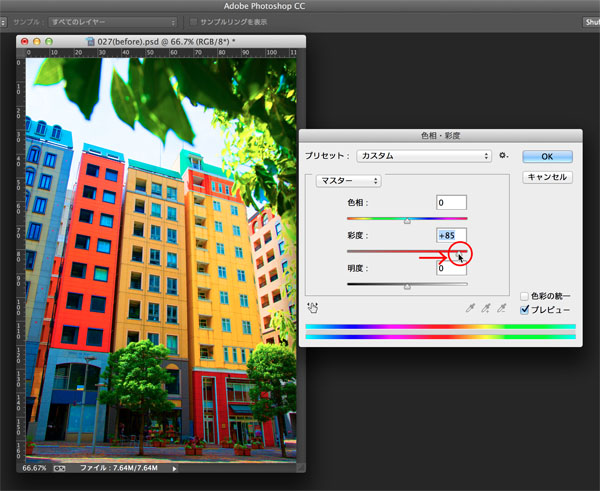The image size is (600, 491).
Task: Toggle the サンプルリングを表示 checkbox
Action: [x=192, y=21]
